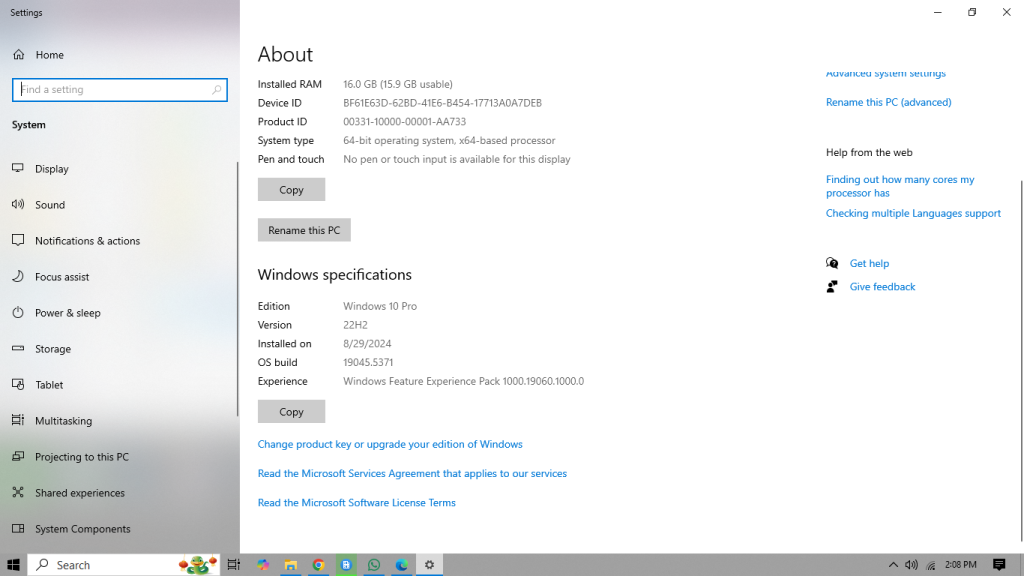This screenshot has height=576, width=1024.
Task: Select Multitasking in the System list
Action: pyautogui.click(x=63, y=421)
